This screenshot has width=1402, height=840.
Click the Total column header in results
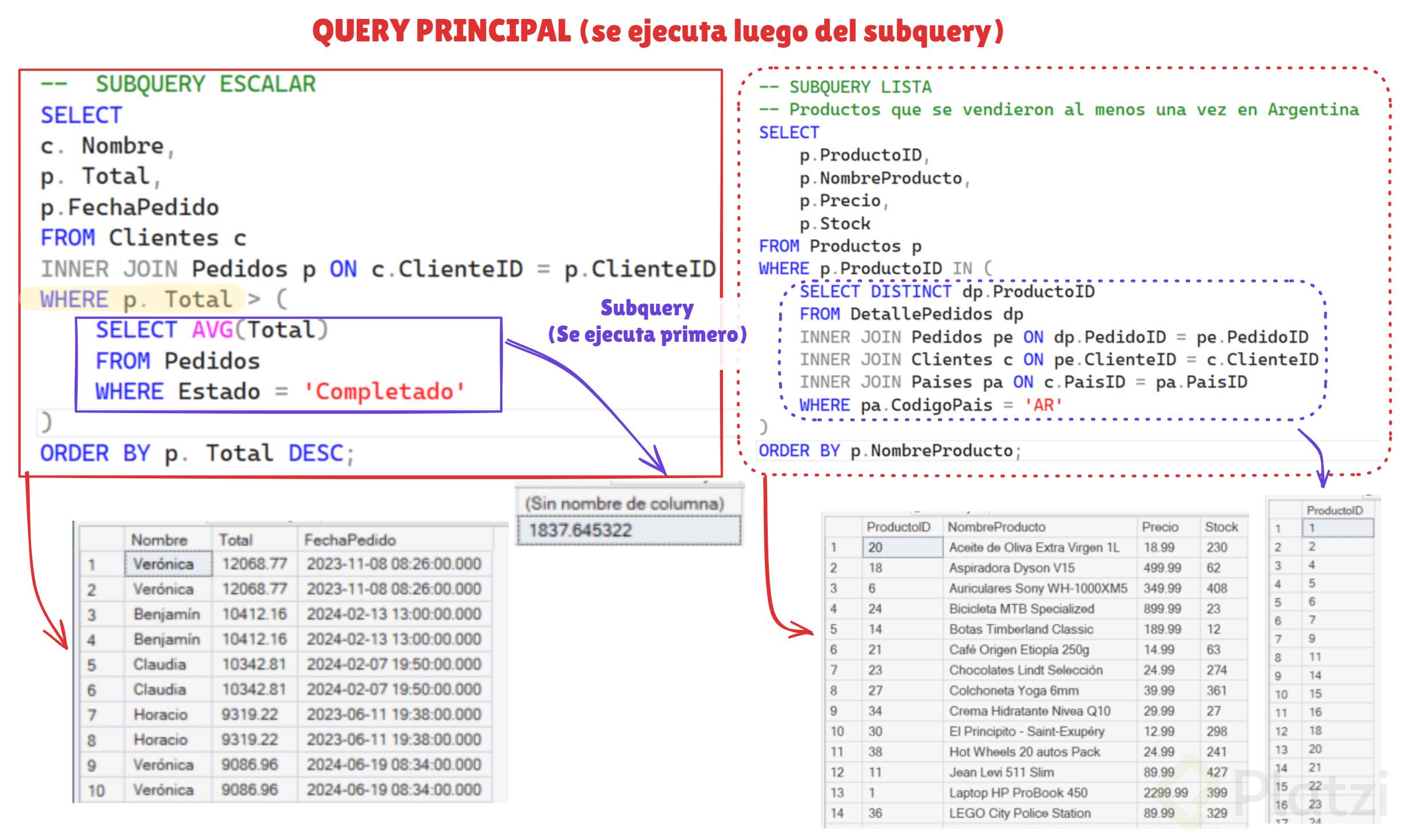(x=235, y=540)
